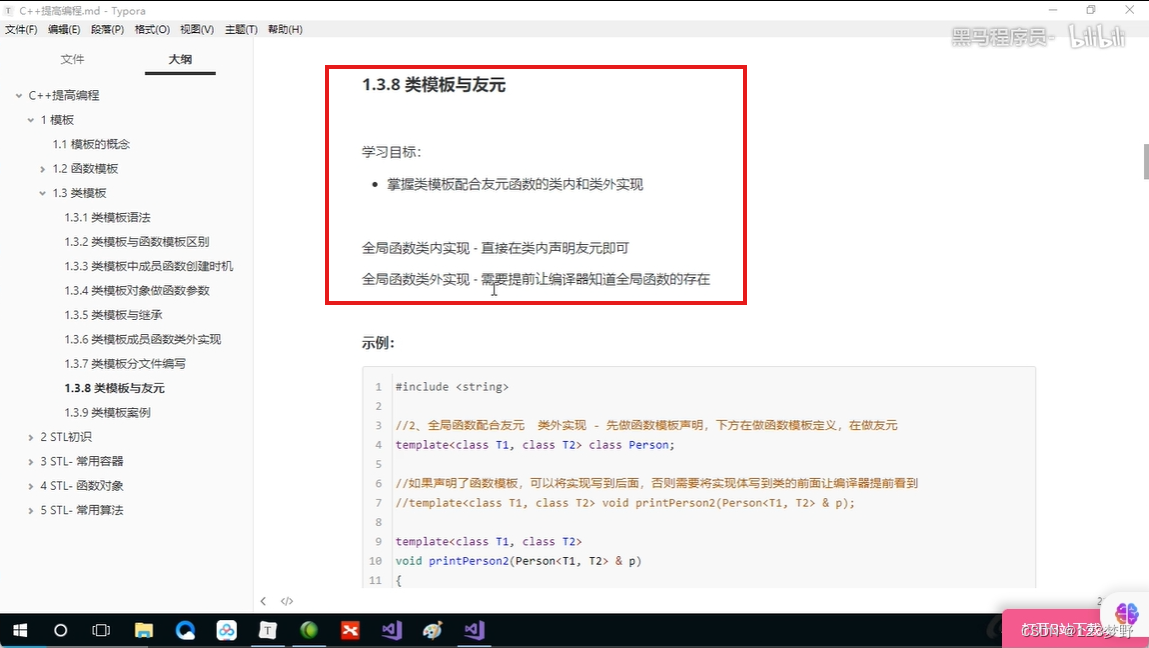
Task: Open the 主题(T) menu
Action: (241, 29)
